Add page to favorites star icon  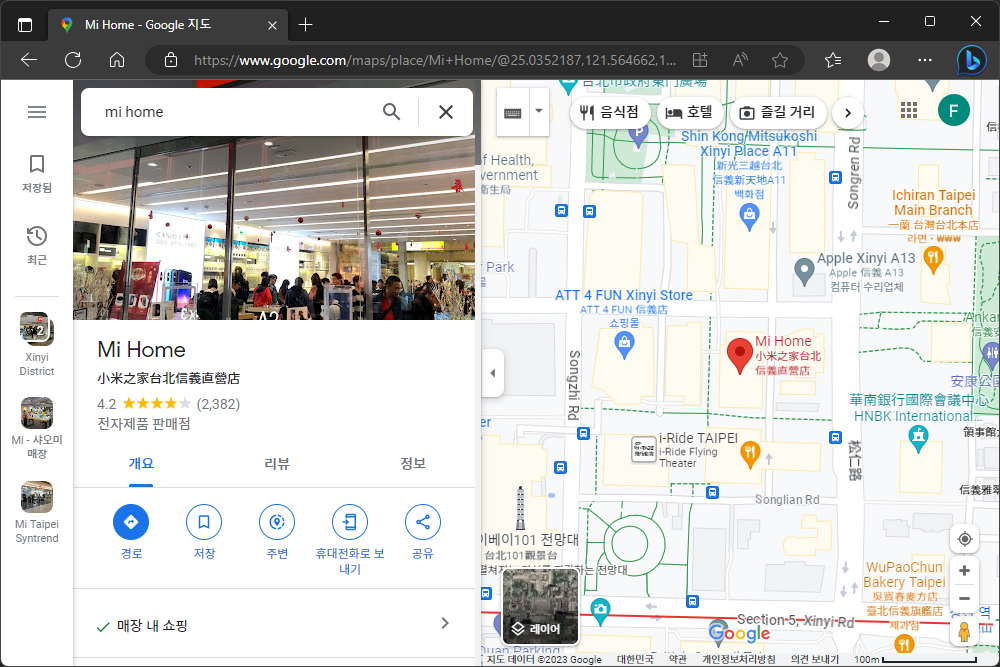779,60
